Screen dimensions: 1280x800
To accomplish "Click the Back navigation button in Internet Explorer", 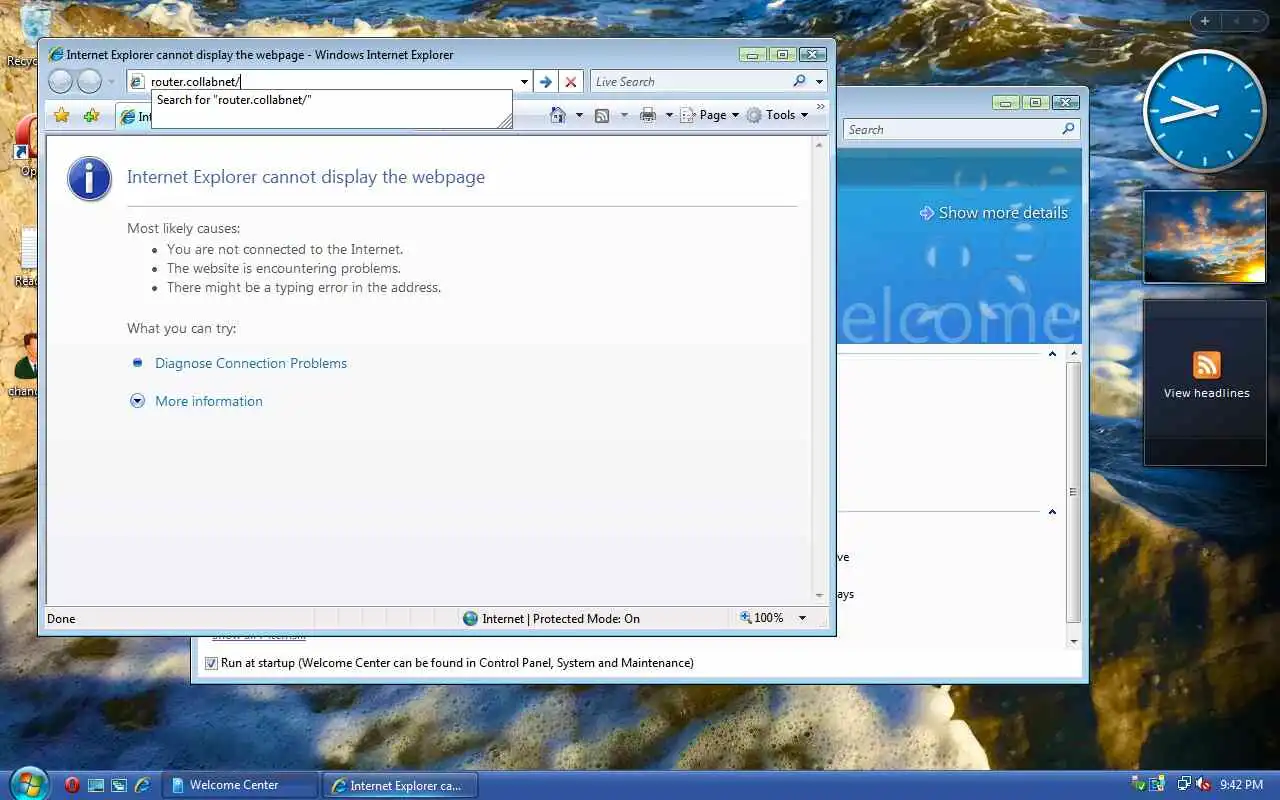I will (x=60, y=82).
